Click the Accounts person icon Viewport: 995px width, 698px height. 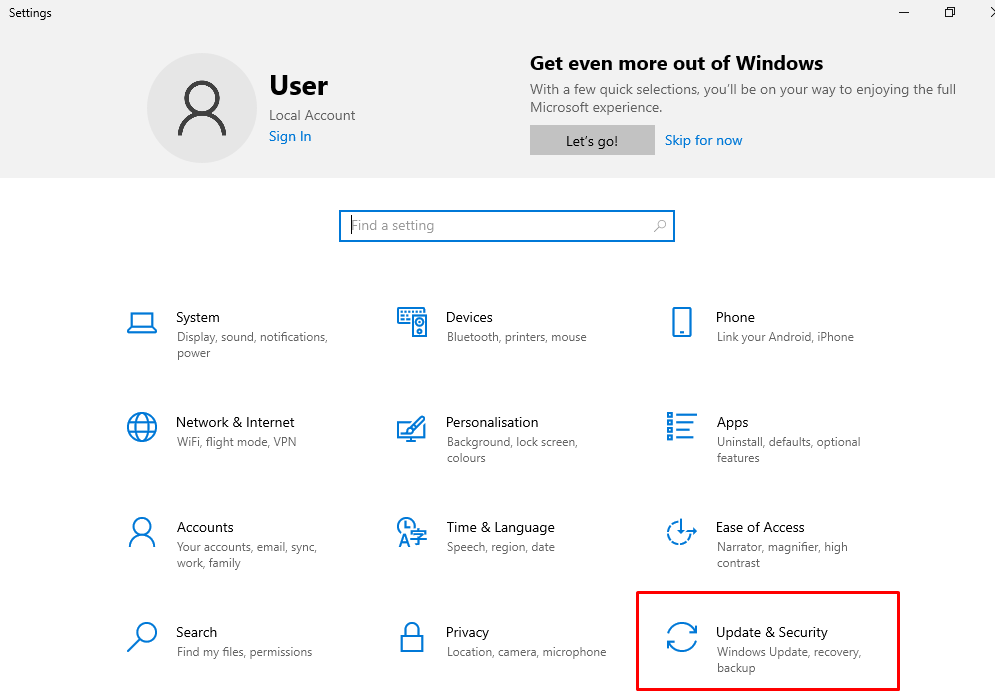point(142,532)
